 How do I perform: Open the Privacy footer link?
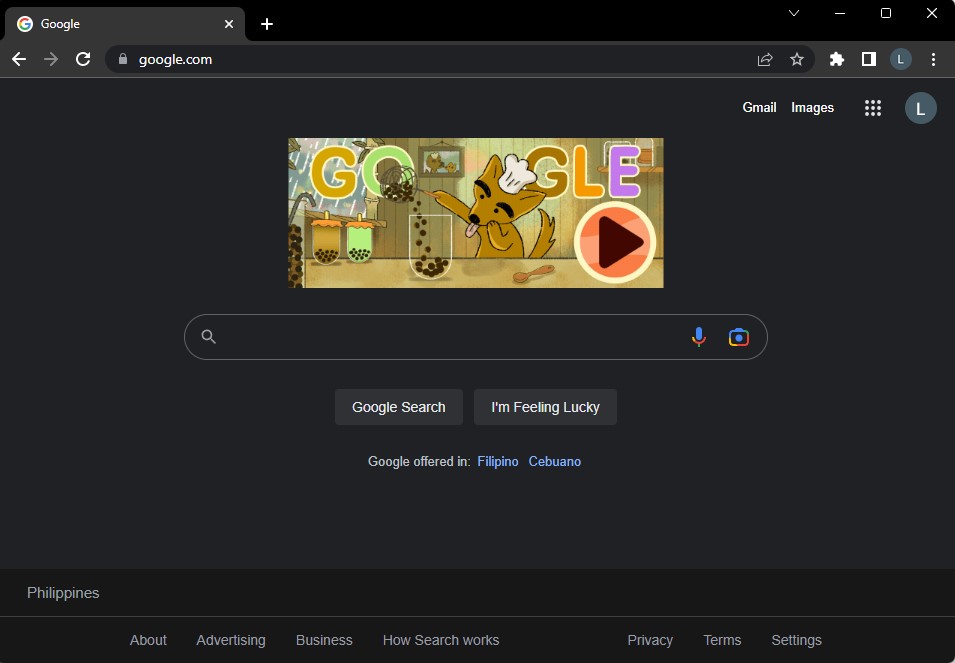[650, 640]
